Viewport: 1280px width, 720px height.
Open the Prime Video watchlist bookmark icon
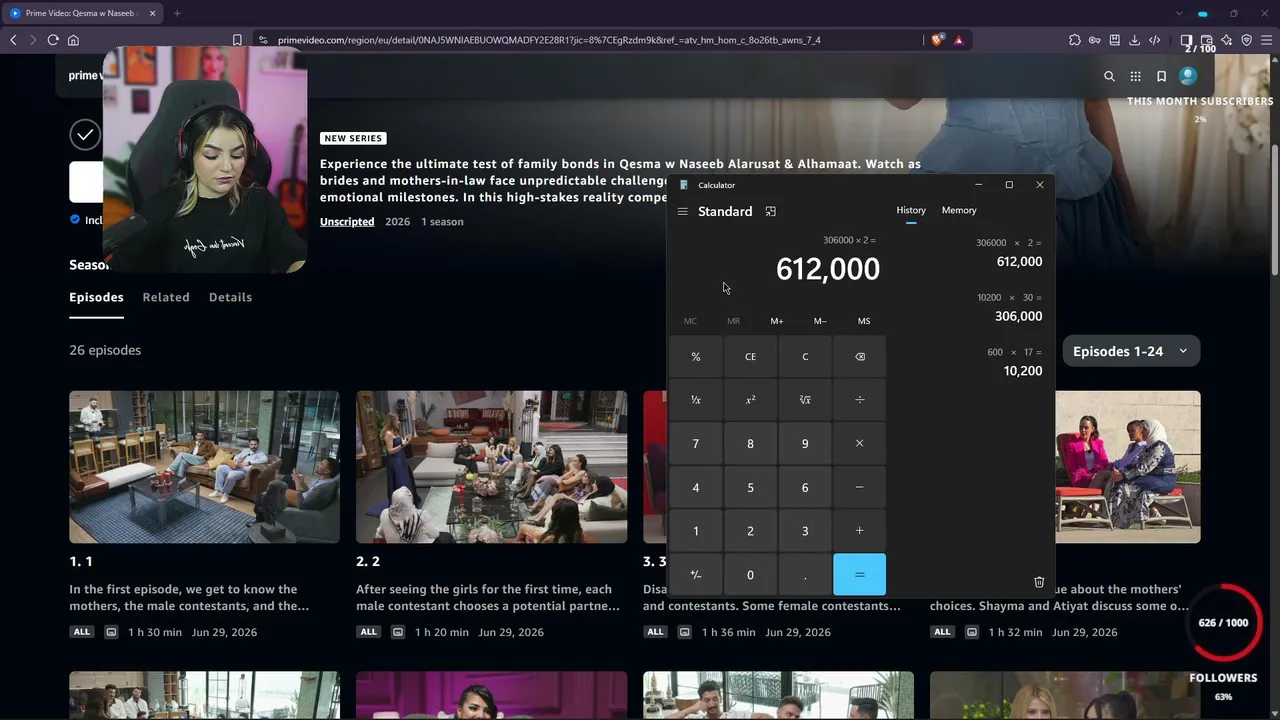tap(1161, 76)
